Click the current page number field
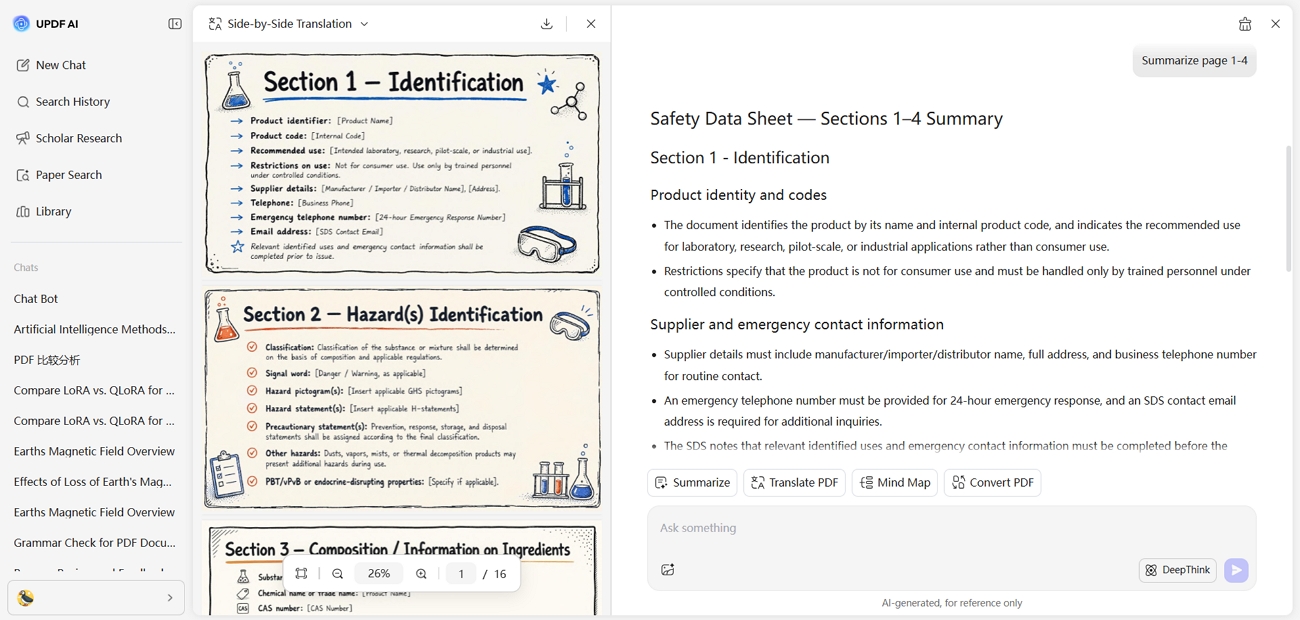The width and height of the screenshot is (1300, 620). (461, 574)
